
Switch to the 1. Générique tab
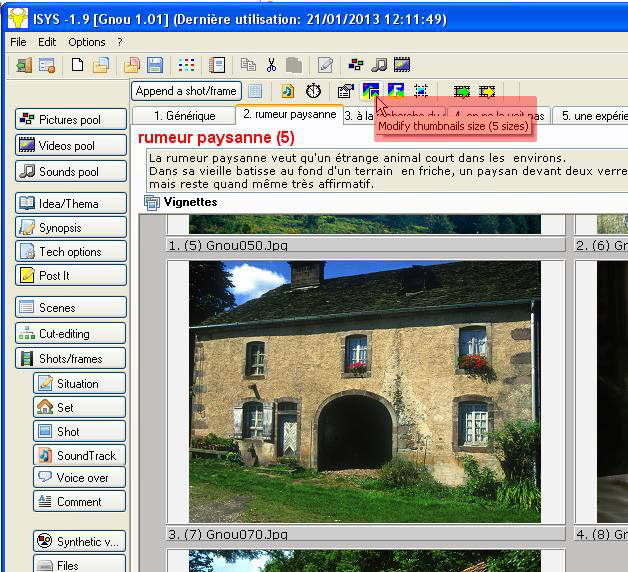coord(184,116)
